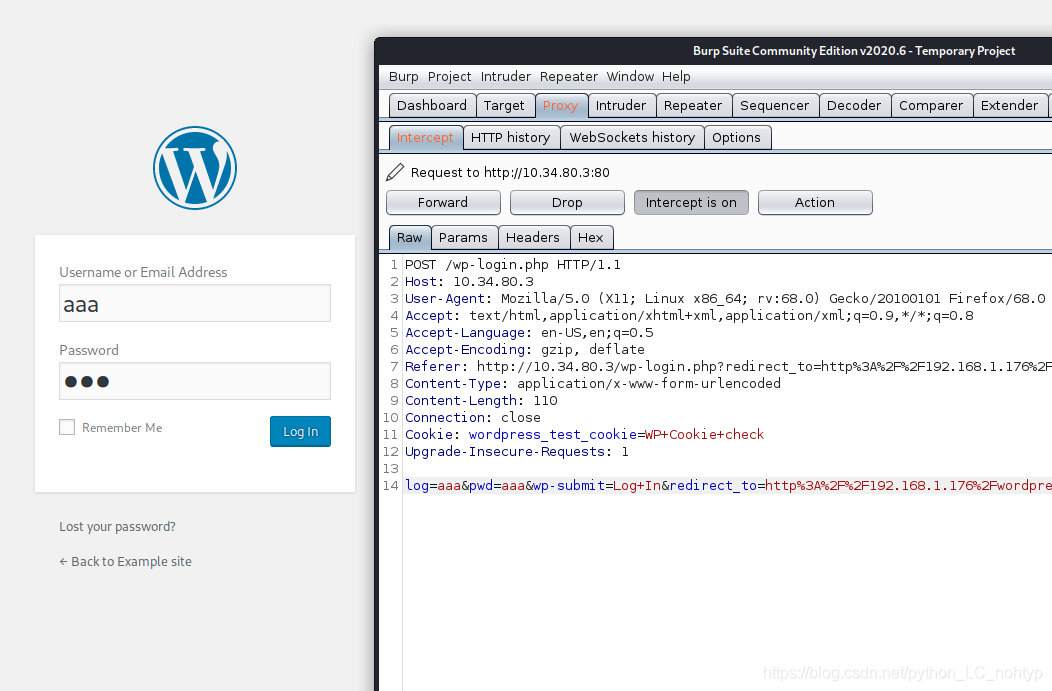Click the Accept: text/html header line
The height and width of the screenshot is (691, 1052).
point(689,315)
